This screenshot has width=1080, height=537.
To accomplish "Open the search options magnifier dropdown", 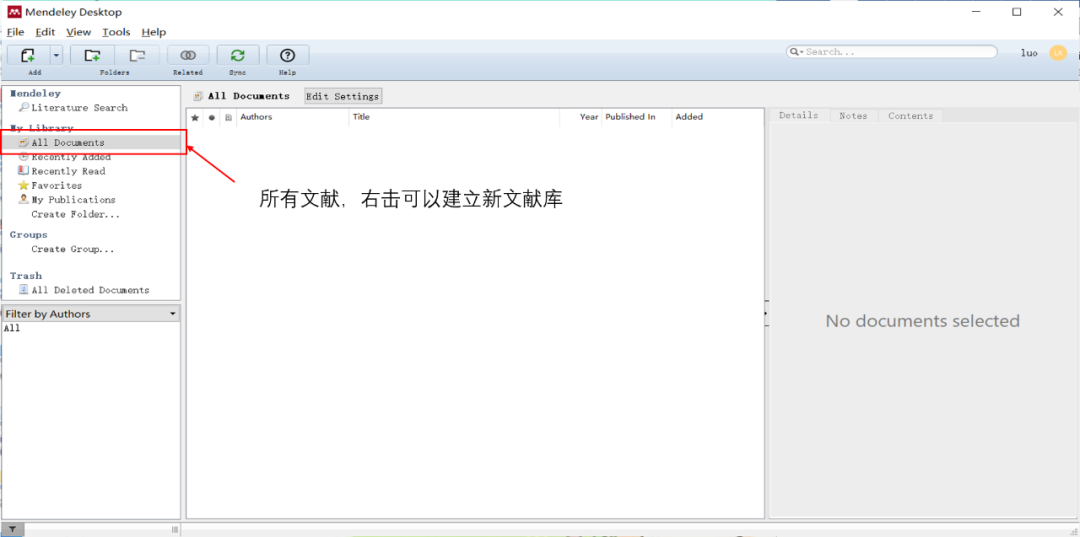I will pyautogui.click(x=796, y=52).
